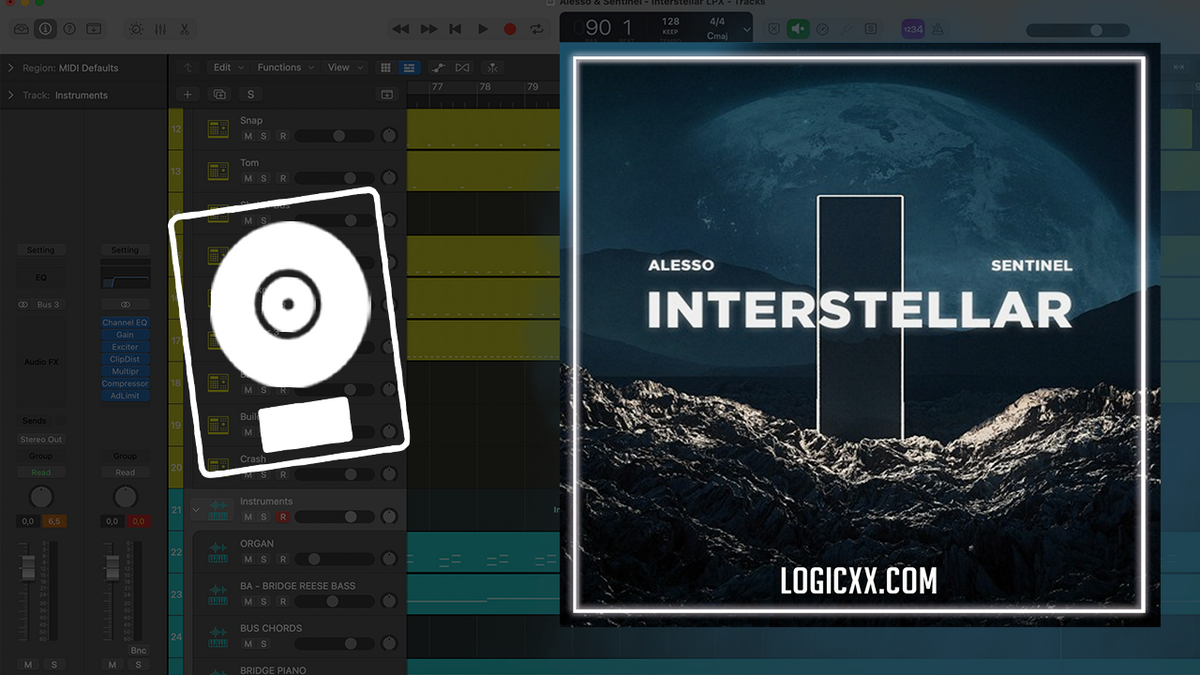Open the right channel strip Read menu
This screenshot has height=675, width=1200.
pos(125,473)
